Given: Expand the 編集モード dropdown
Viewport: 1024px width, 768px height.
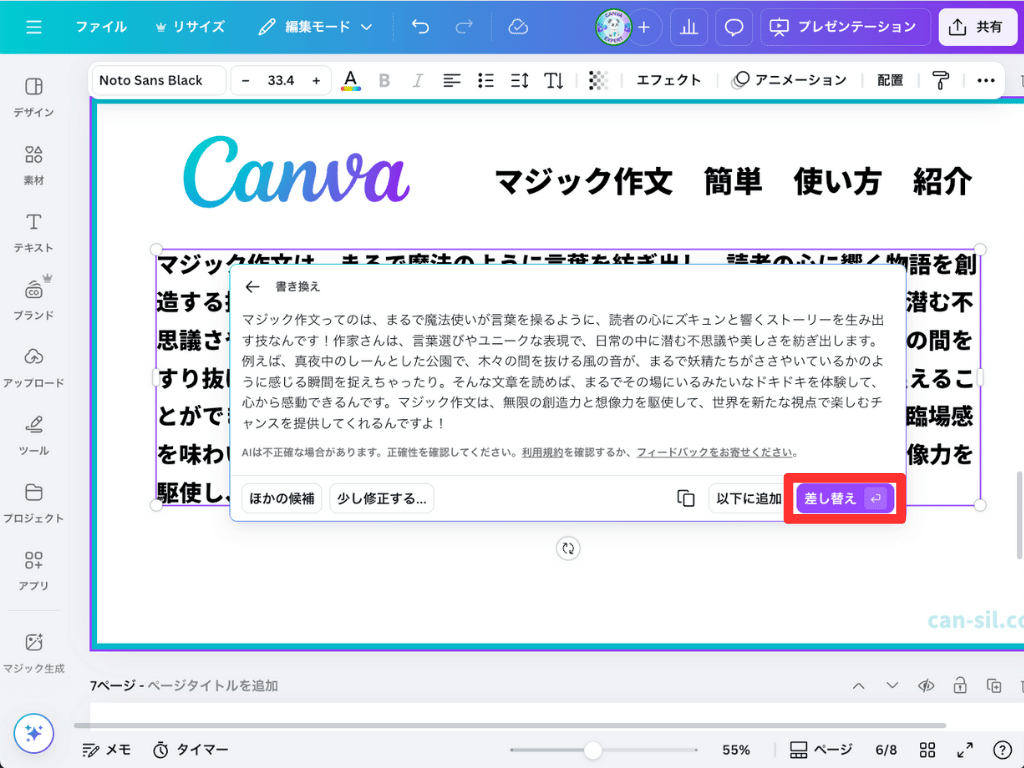Looking at the screenshot, I should pos(315,27).
